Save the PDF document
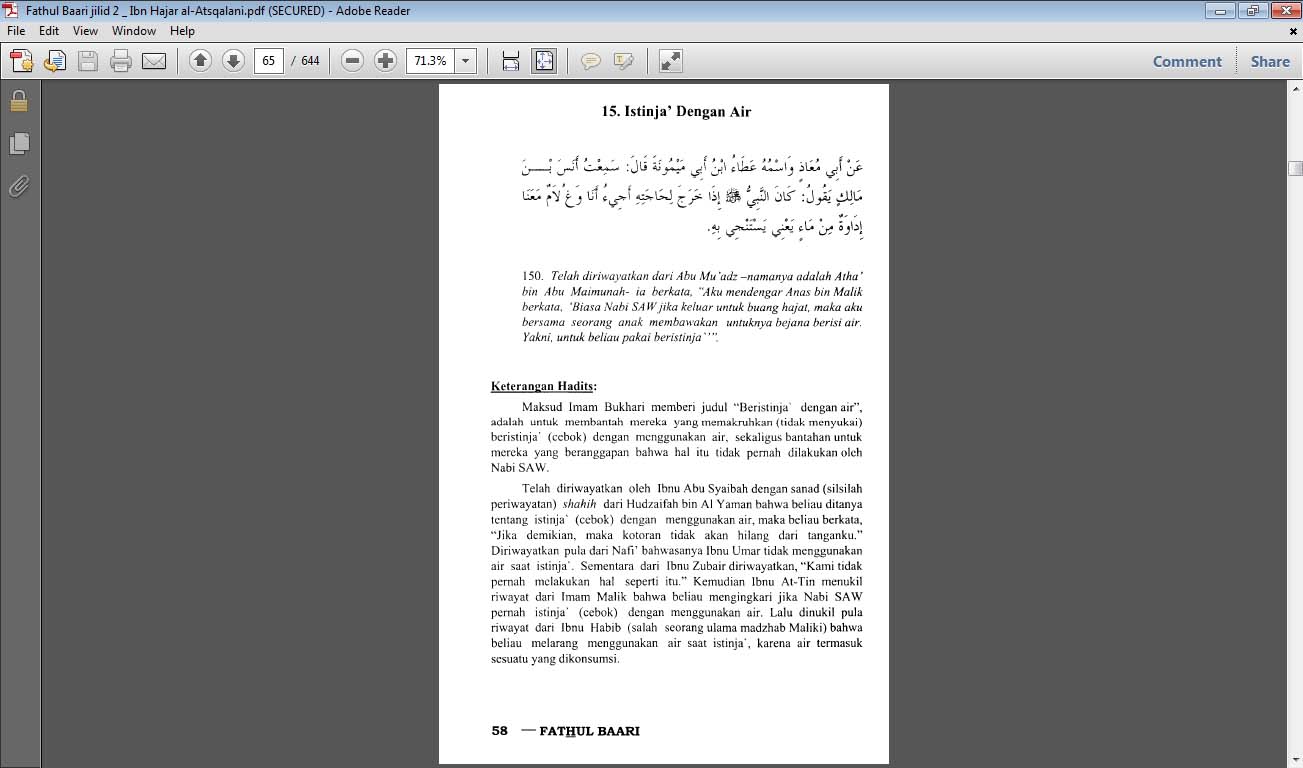 pyautogui.click(x=88, y=60)
